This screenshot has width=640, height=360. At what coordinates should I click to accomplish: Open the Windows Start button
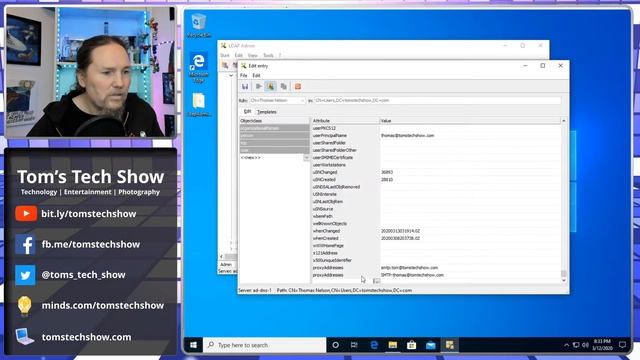click(193, 345)
